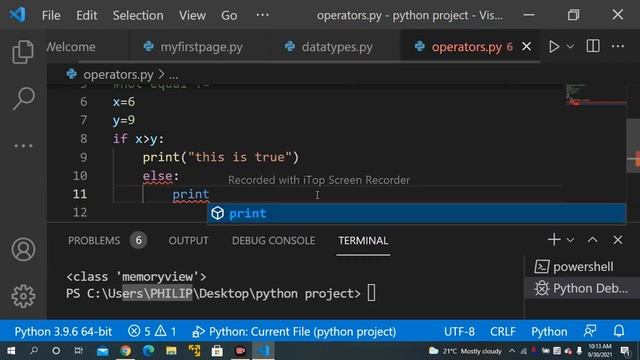Select the Terminal panel tab
Screen dimensions: 640x360
click(363, 240)
